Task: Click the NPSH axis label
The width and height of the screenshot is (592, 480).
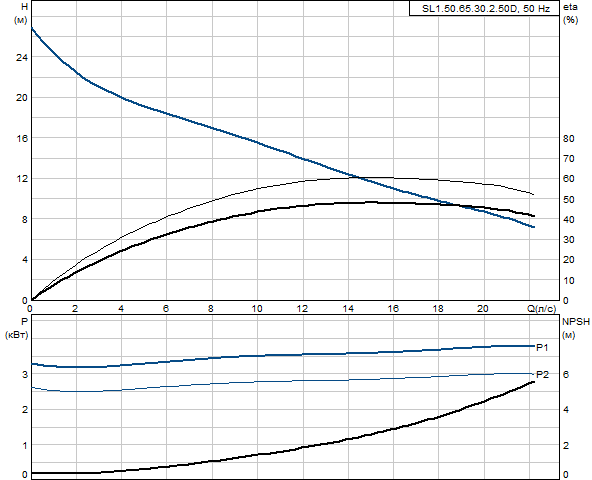Action: 576,322
